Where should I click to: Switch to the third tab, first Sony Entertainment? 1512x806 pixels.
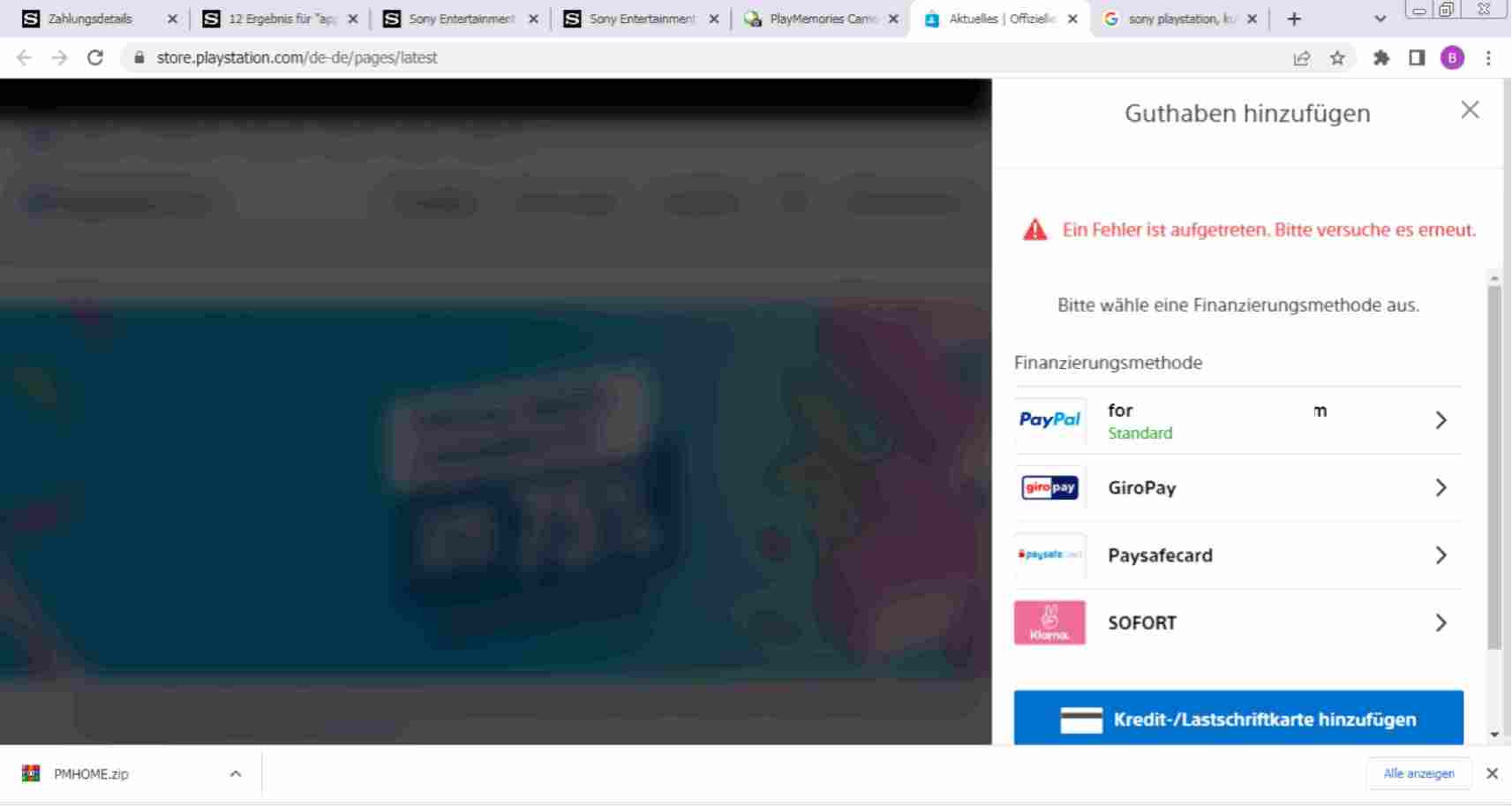pos(461,19)
